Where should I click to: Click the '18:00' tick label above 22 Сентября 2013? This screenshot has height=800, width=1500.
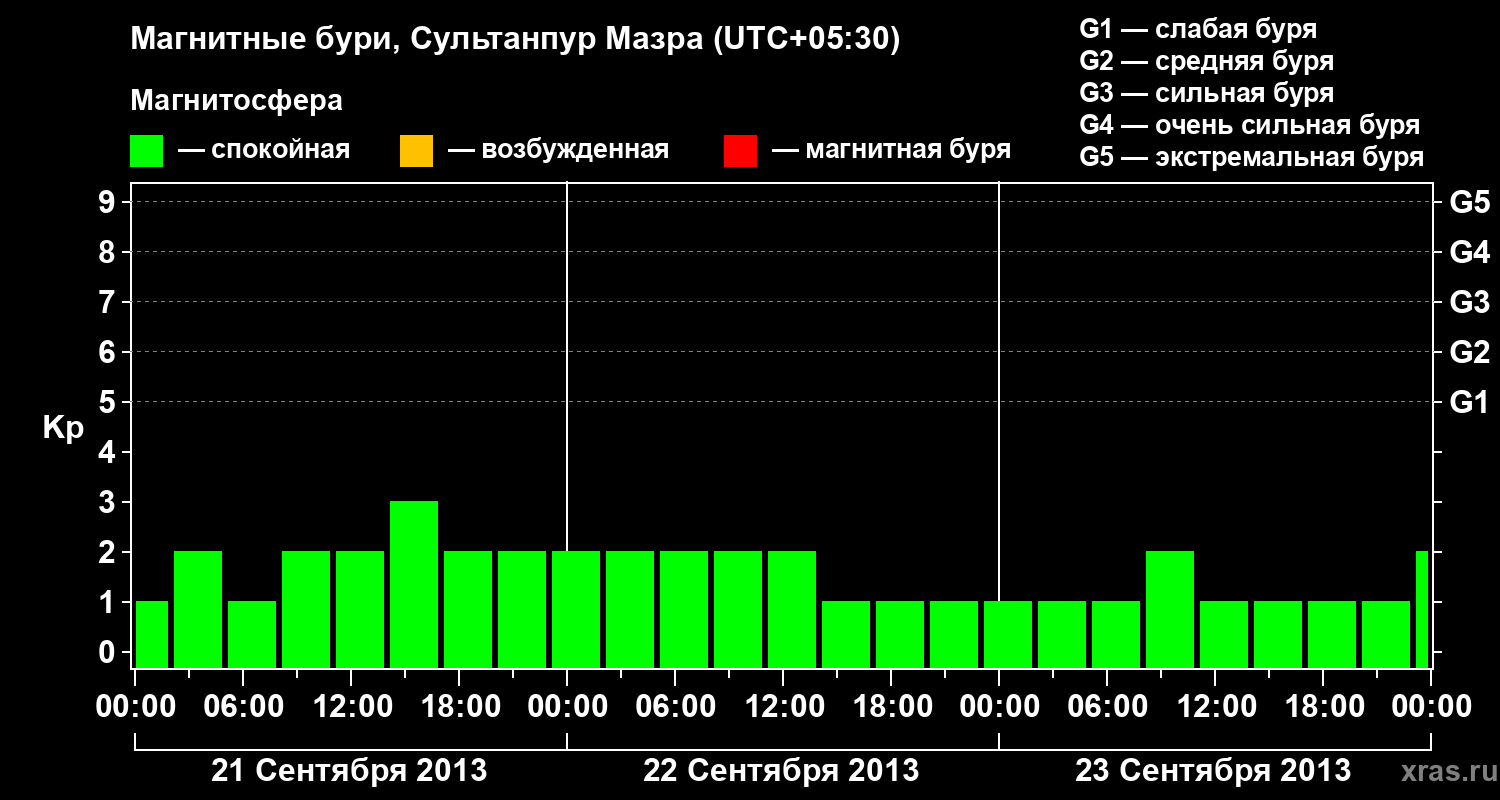pos(892,707)
